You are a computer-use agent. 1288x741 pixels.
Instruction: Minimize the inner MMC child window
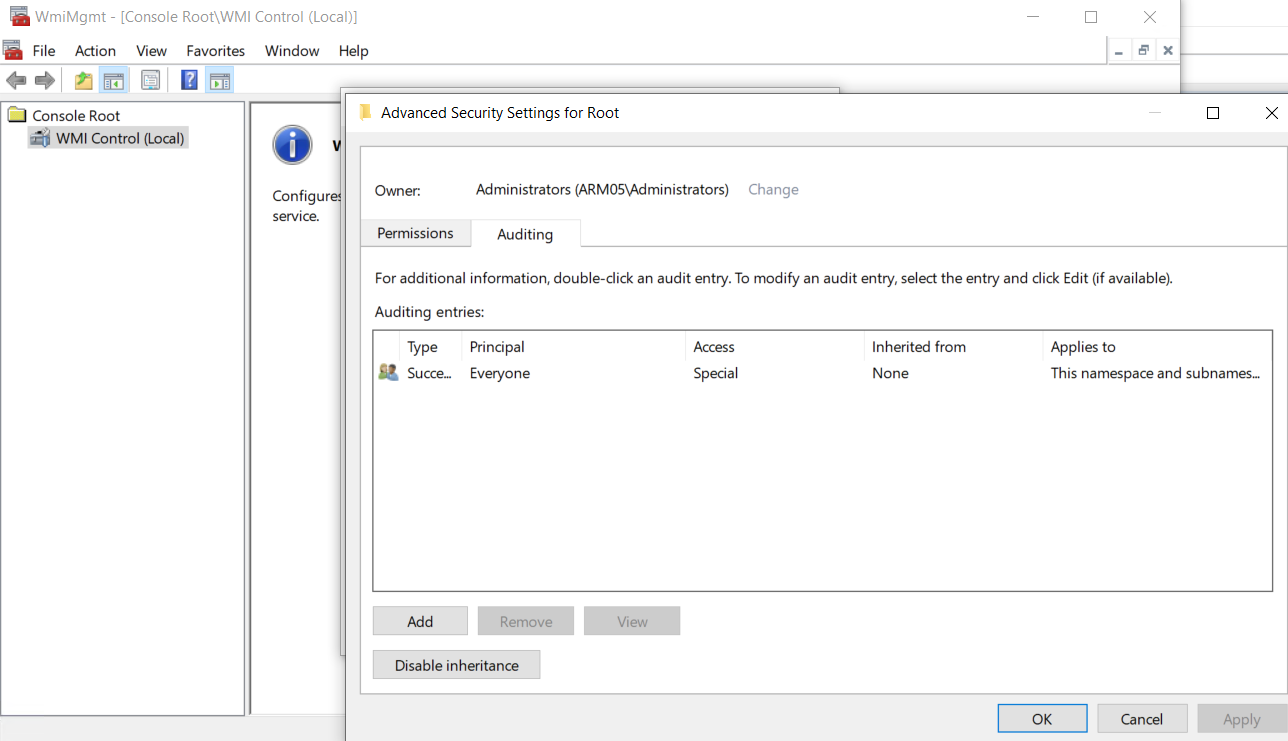1119,50
